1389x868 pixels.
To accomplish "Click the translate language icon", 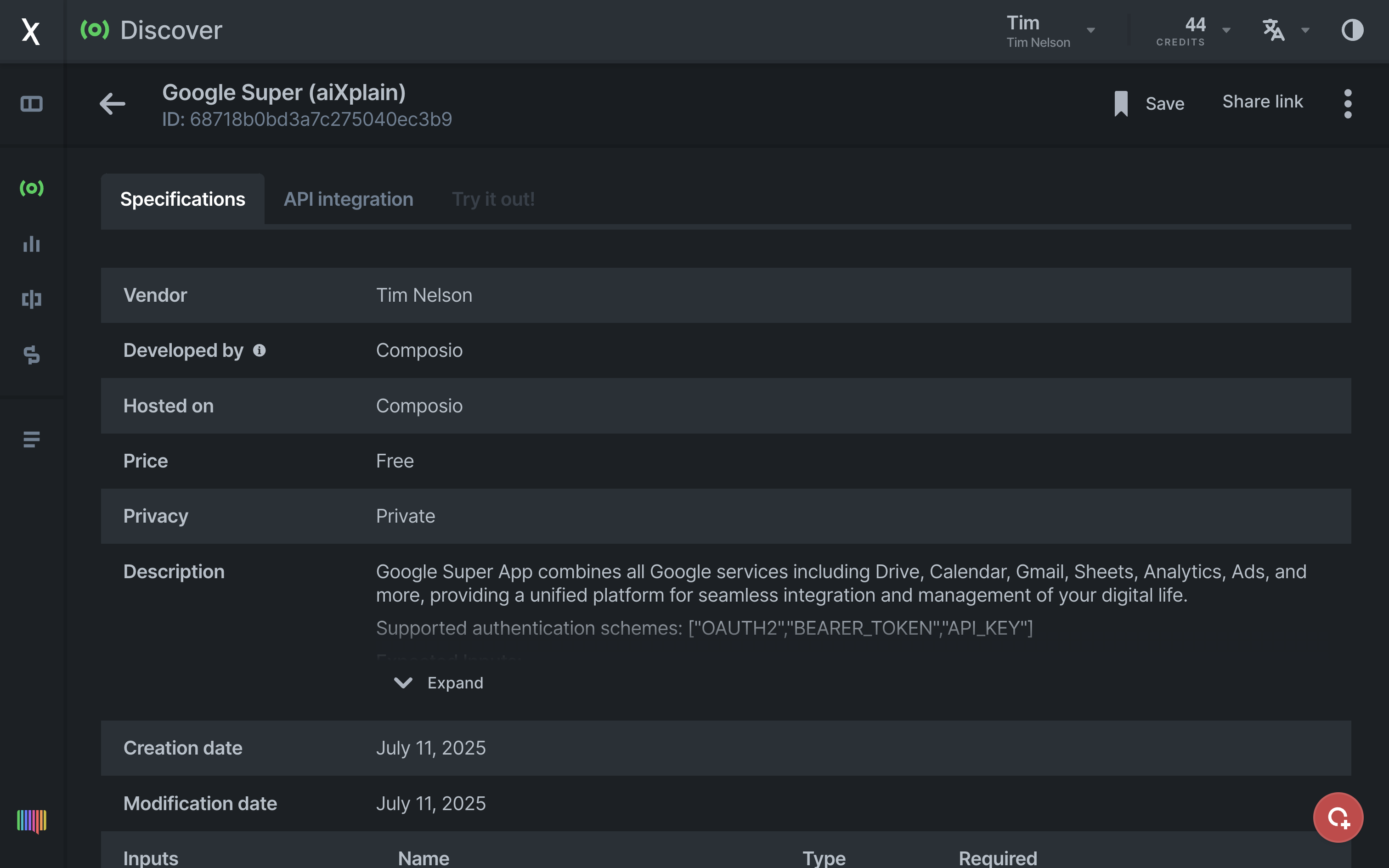I will click(1274, 30).
